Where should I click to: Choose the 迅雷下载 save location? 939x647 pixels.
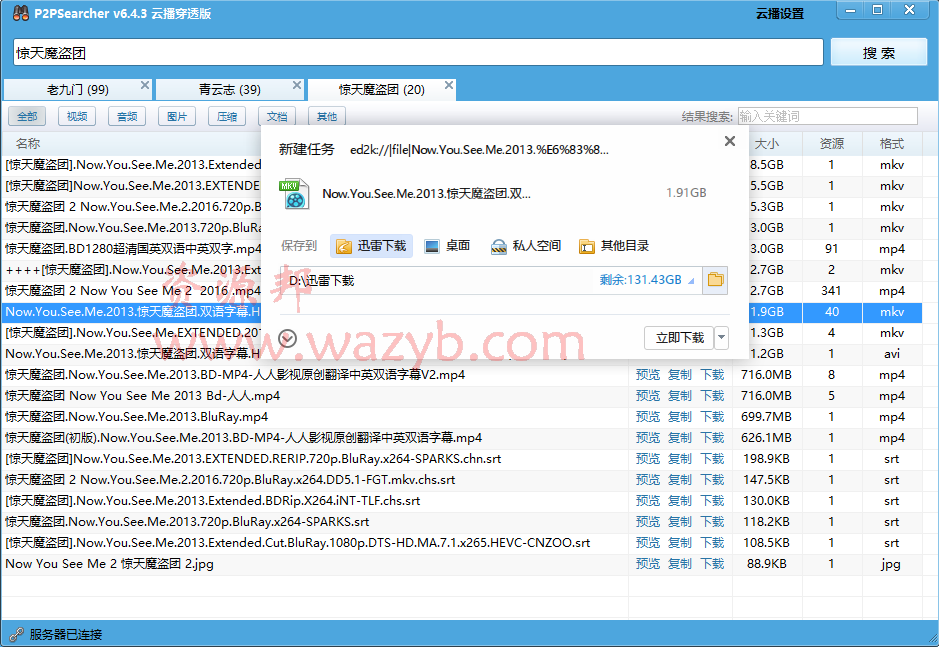[x=371, y=246]
